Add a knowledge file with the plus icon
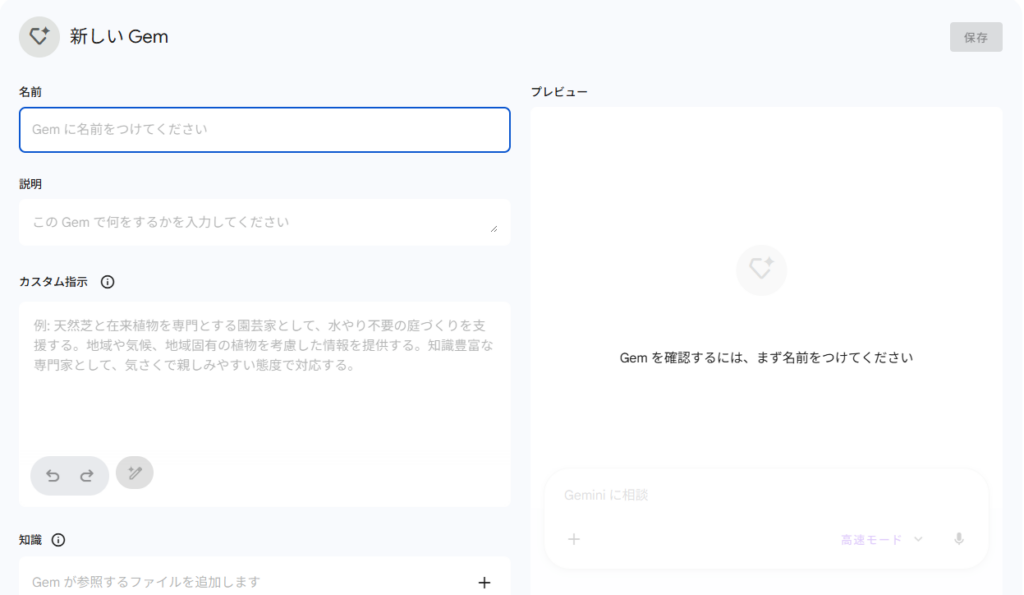 tap(484, 582)
